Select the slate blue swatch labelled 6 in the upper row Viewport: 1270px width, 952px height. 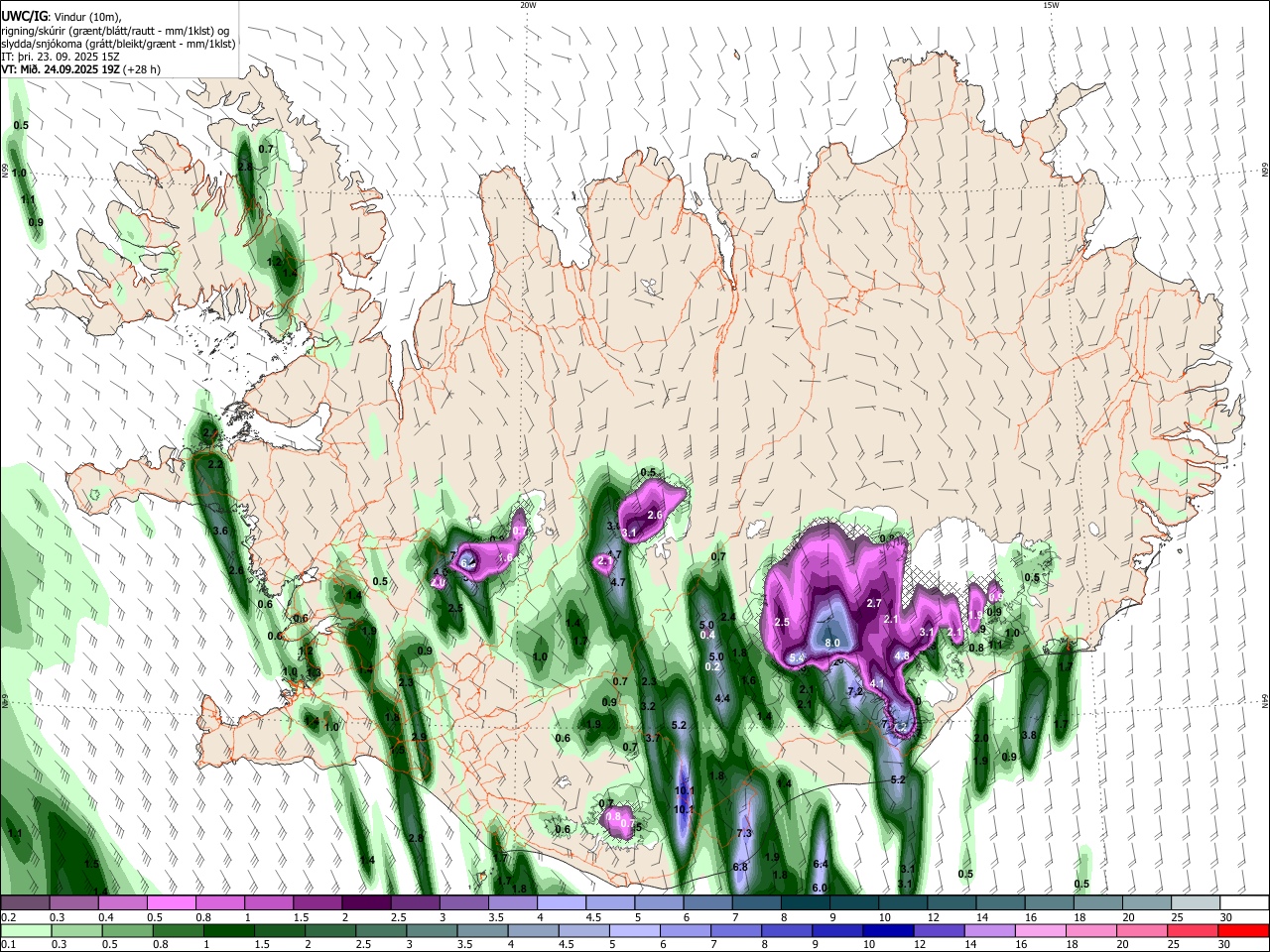click(707, 902)
